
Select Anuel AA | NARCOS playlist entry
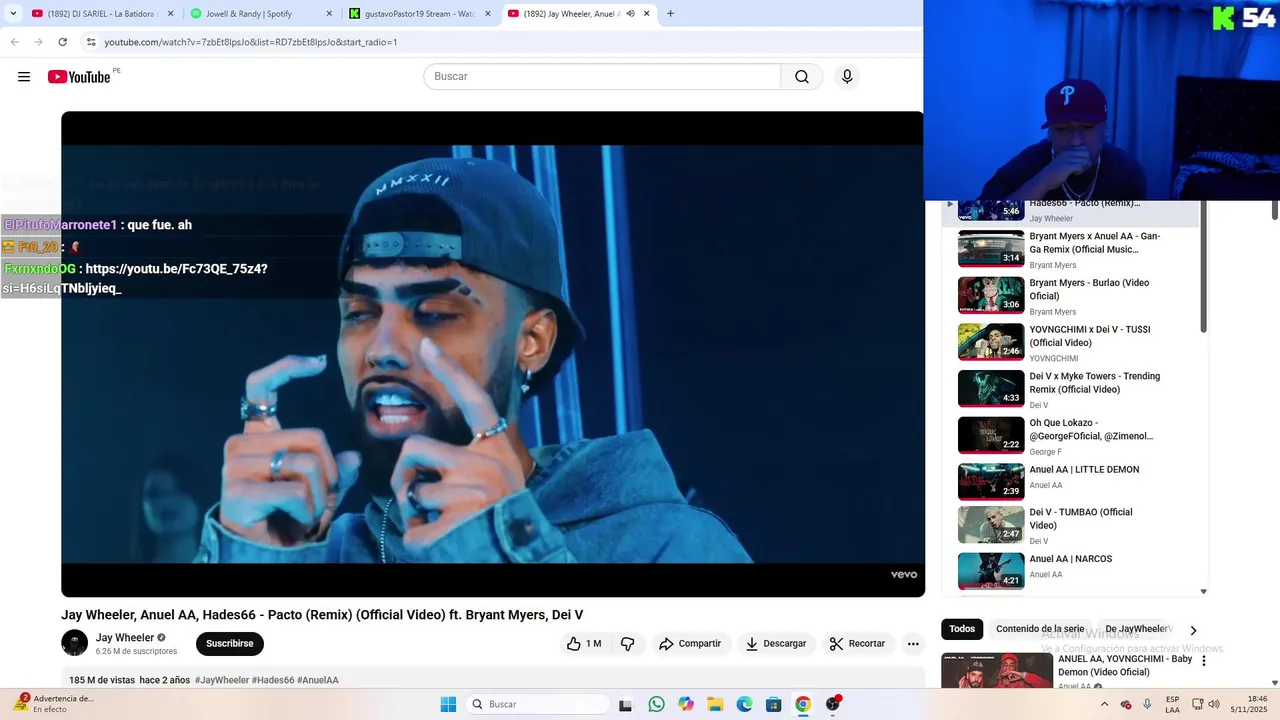coord(1070,572)
